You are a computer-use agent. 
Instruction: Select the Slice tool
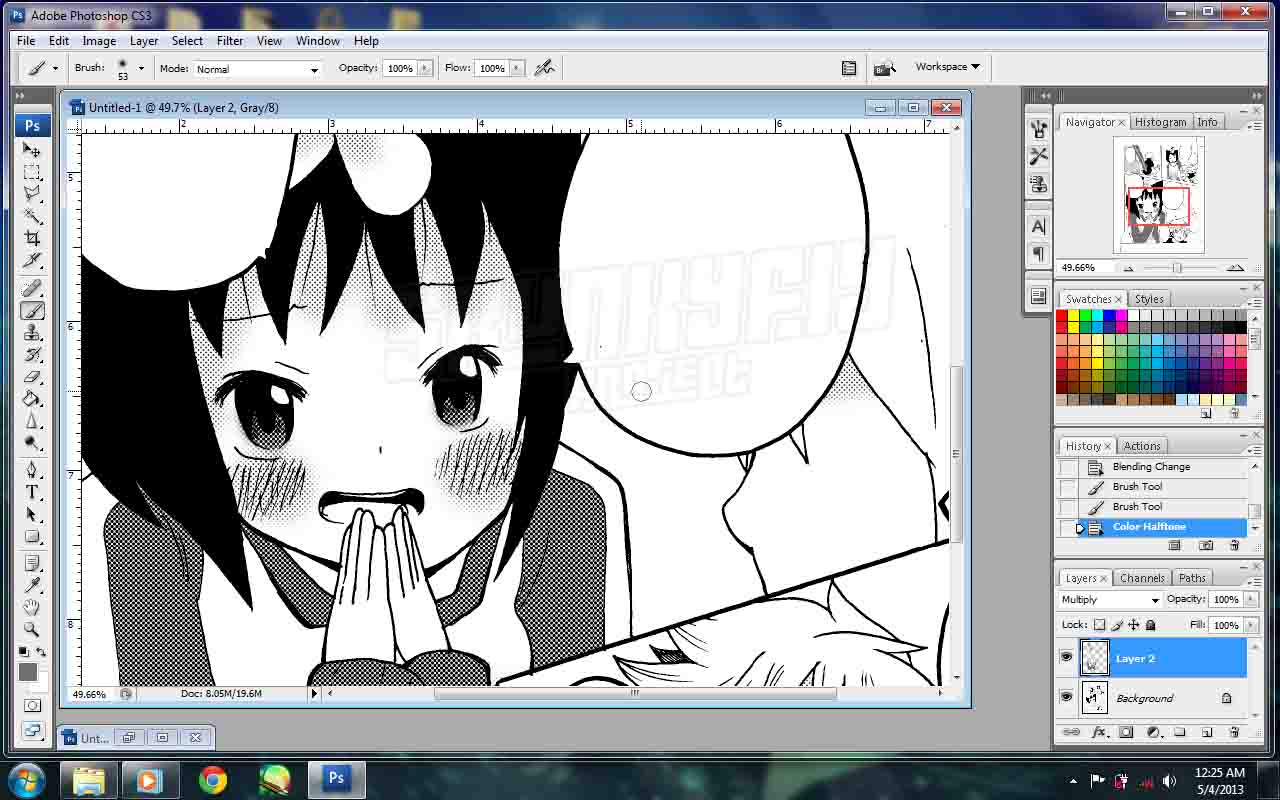pos(32,260)
